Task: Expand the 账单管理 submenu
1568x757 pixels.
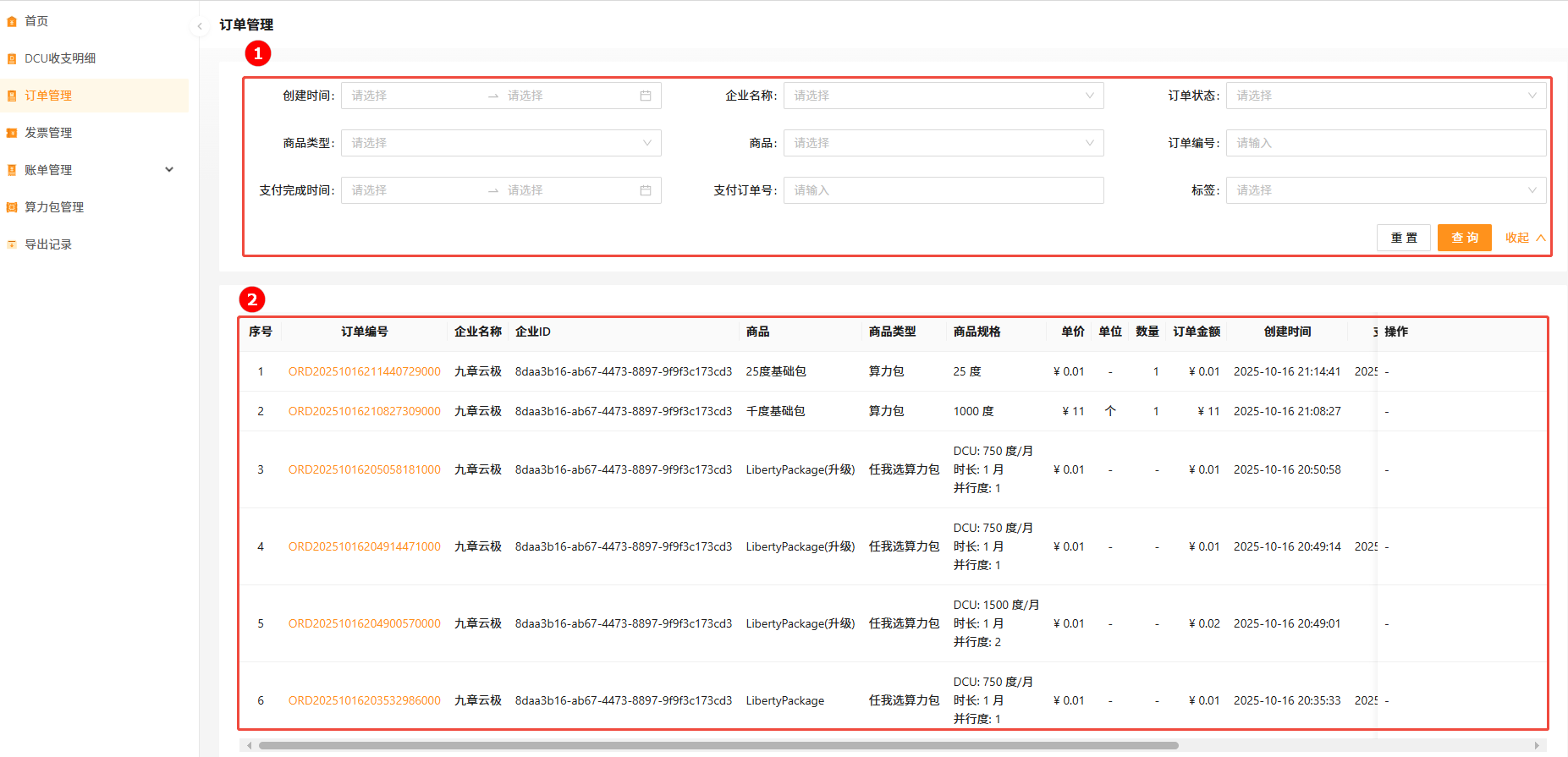Action: pos(169,170)
